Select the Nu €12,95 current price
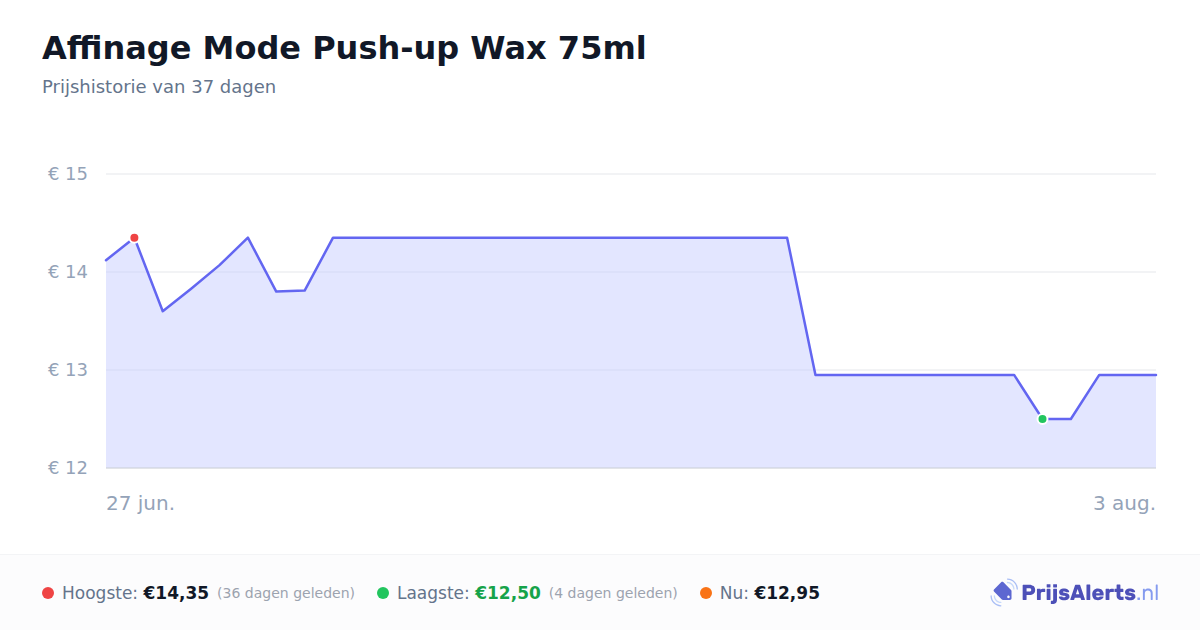The image size is (1200, 630). click(787, 593)
